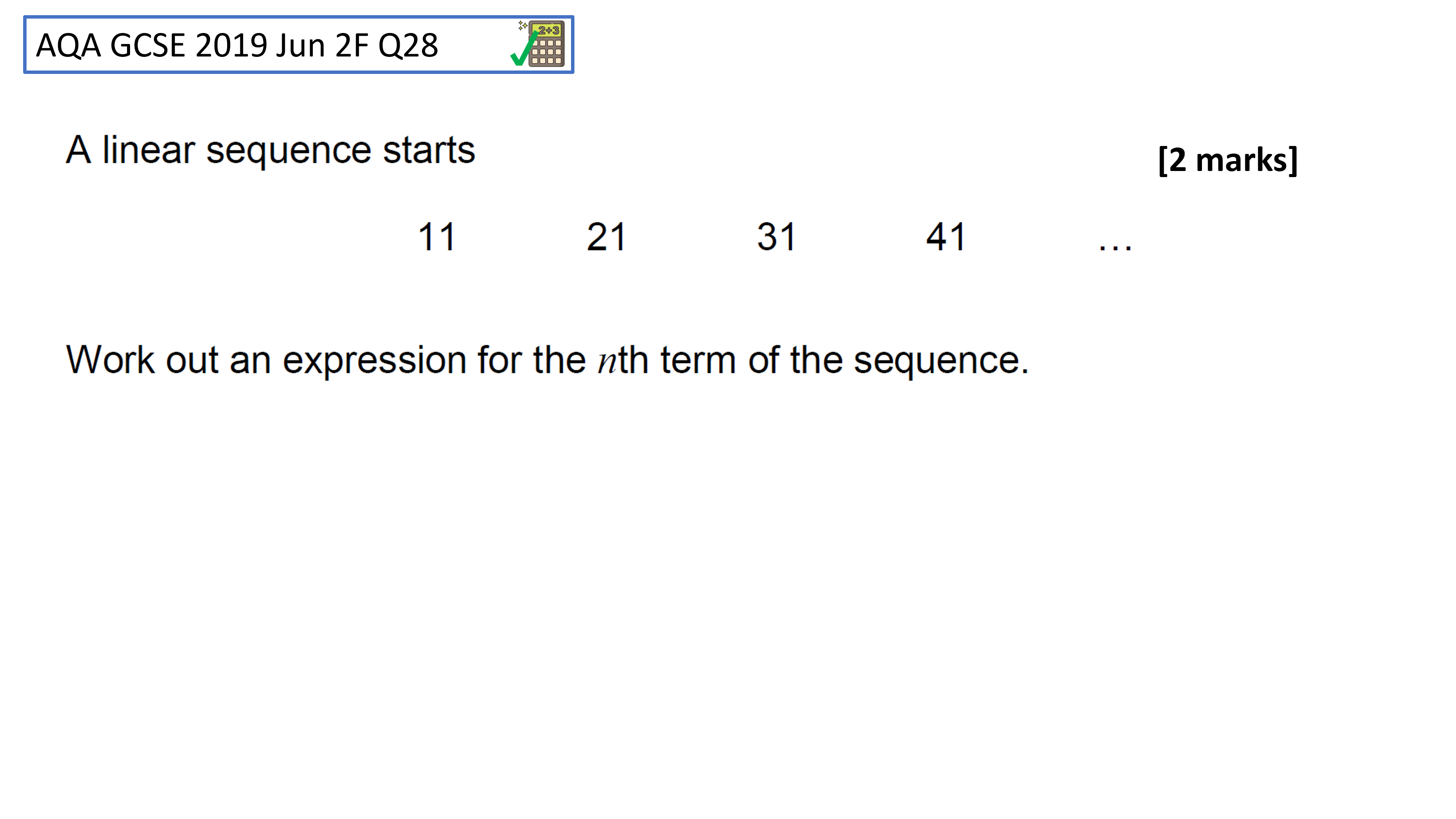This screenshot has height=819, width=1456.
Task: Click 'Q28' in the title box
Action: tap(408, 46)
